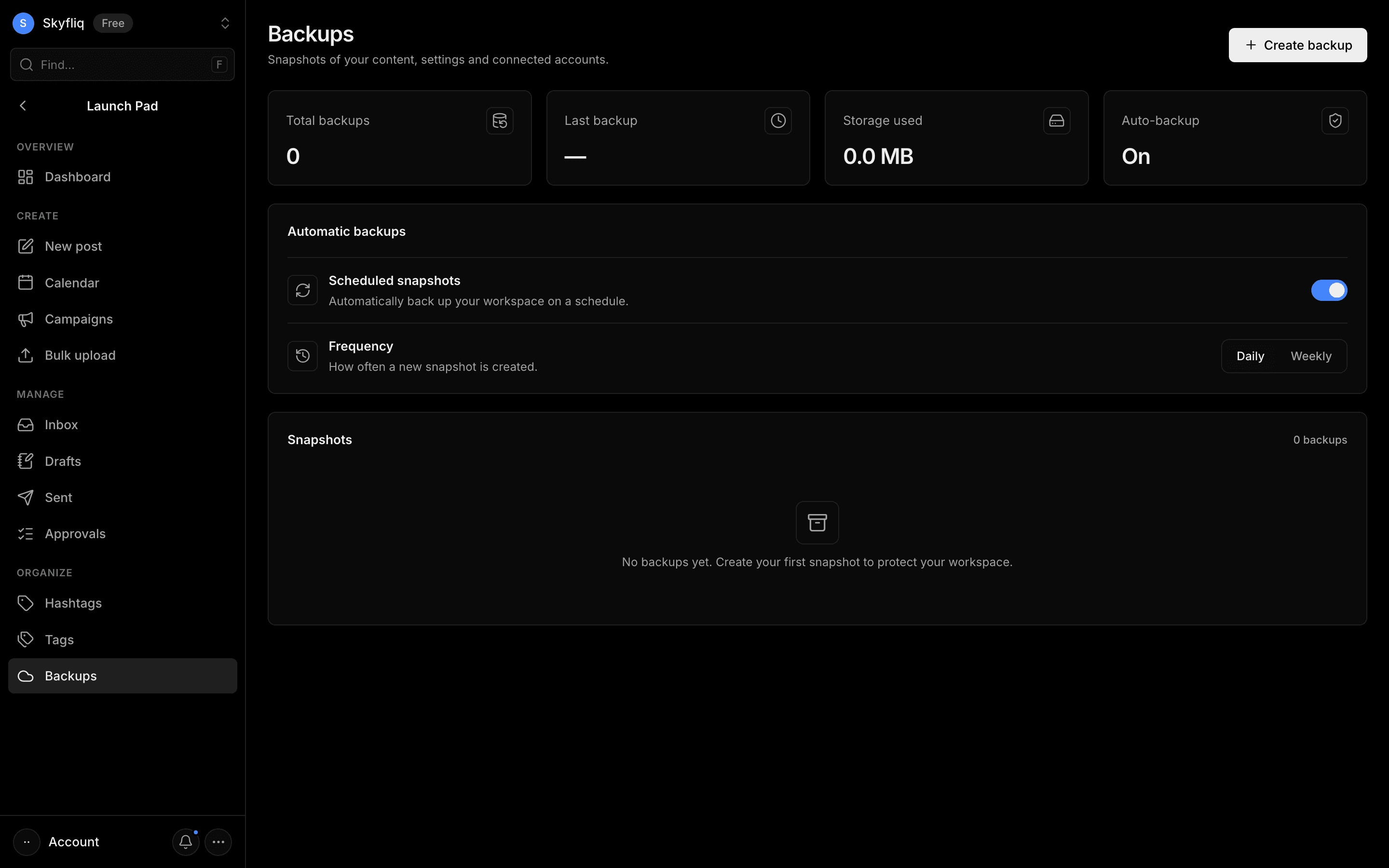Go back using the Launch Pad chevron
The image size is (1389, 868).
[x=23, y=106]
